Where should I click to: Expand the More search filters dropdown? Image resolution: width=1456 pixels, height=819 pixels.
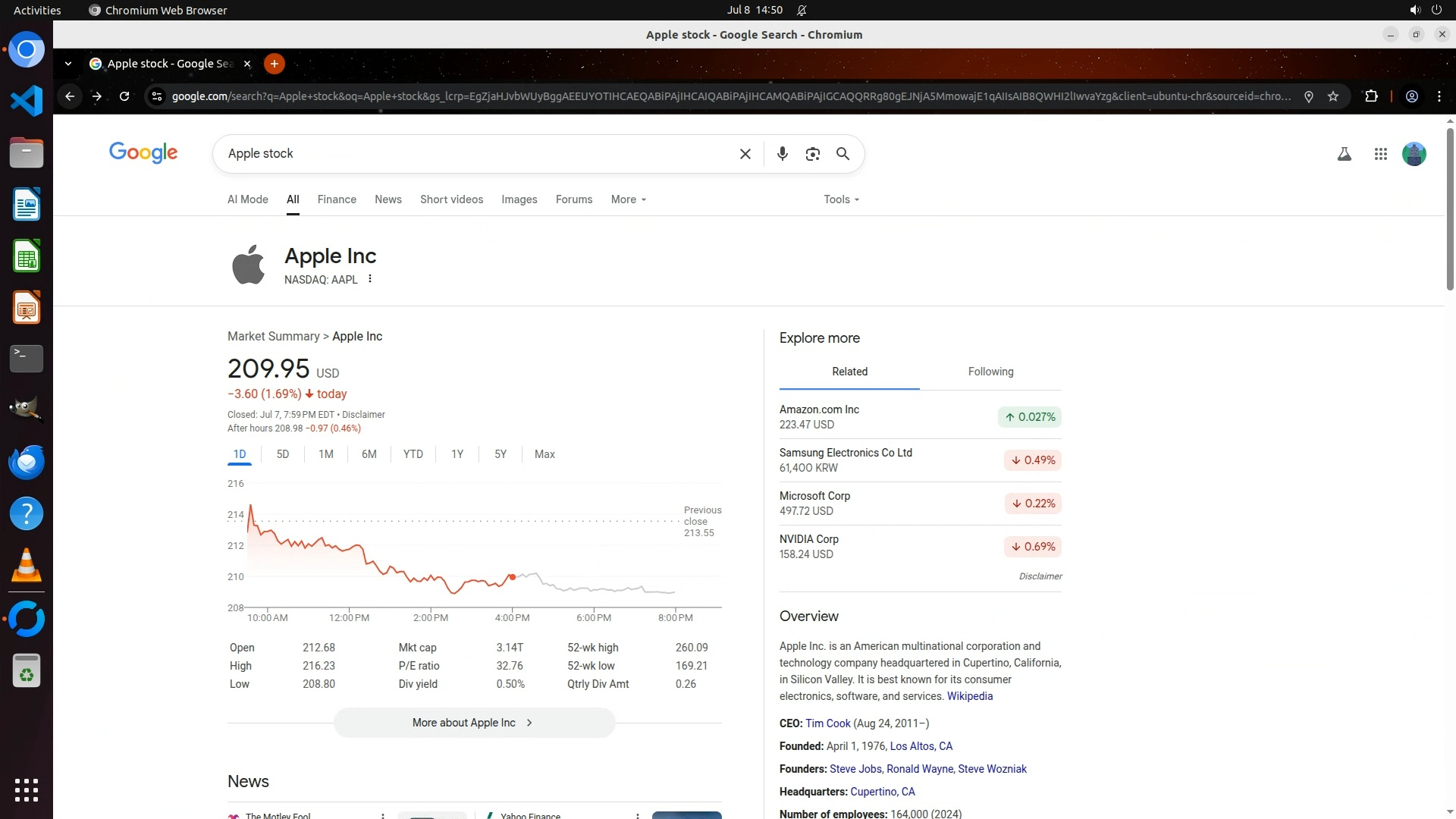click(x=629, y=199)
